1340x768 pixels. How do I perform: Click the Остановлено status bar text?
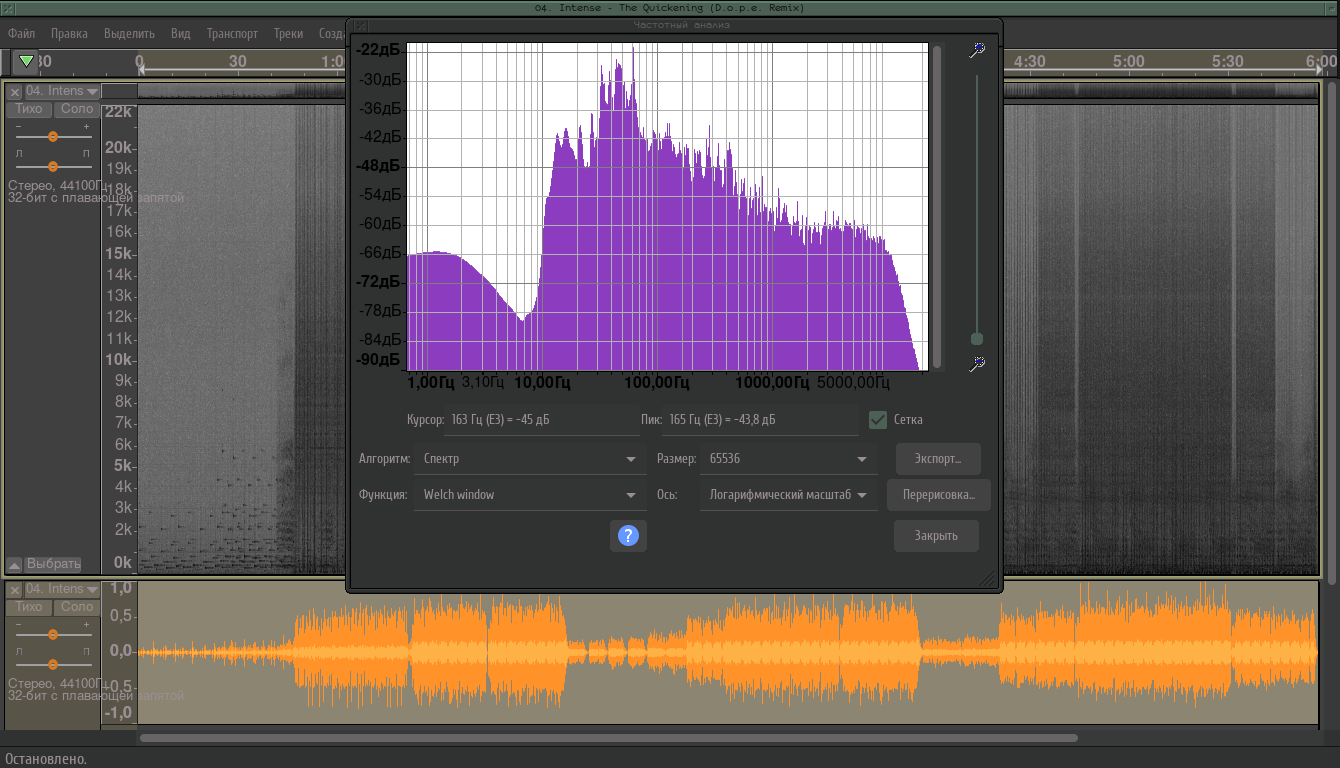[46, 759]
